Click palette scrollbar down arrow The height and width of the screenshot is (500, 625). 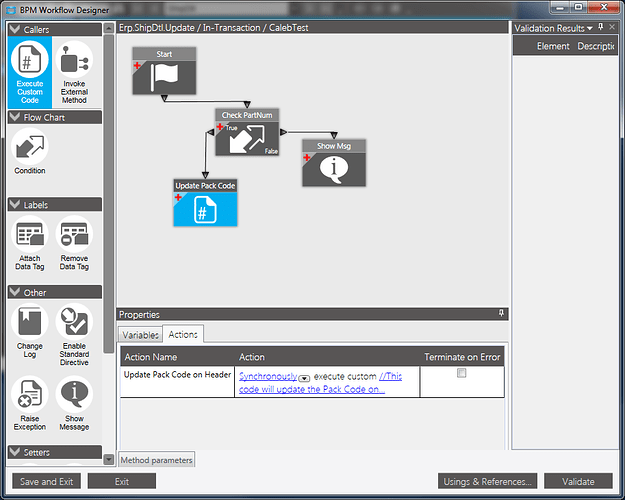pyautogui.click(x=109, y=459)
